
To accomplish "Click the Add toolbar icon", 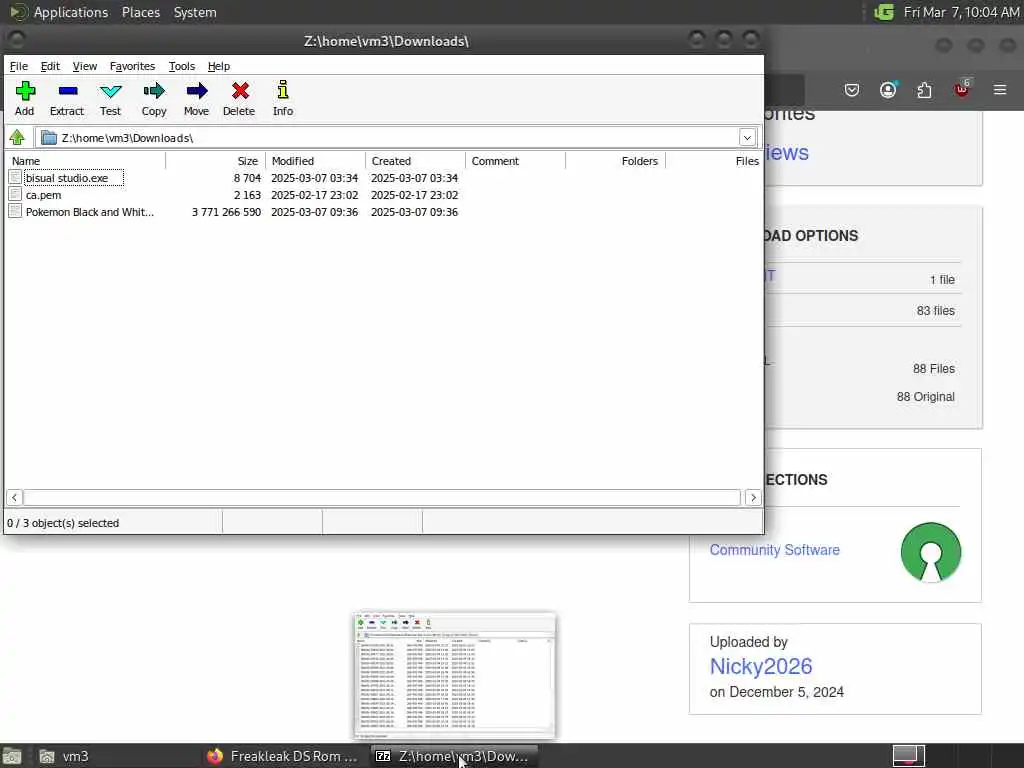I will click(x=25, y=91).
